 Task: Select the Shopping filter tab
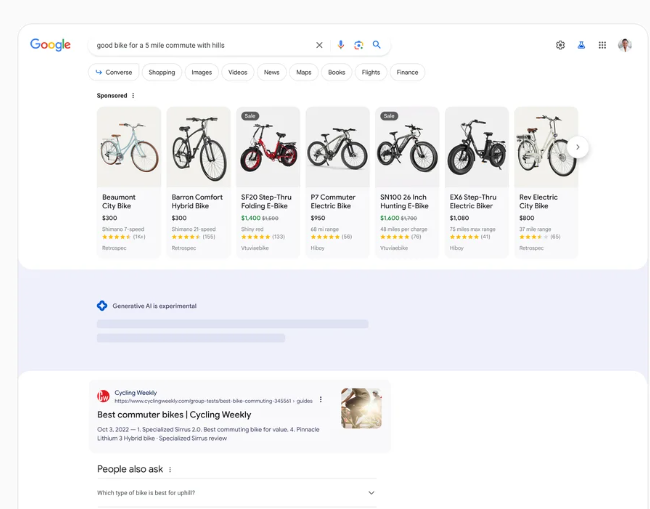click(161, 72)
